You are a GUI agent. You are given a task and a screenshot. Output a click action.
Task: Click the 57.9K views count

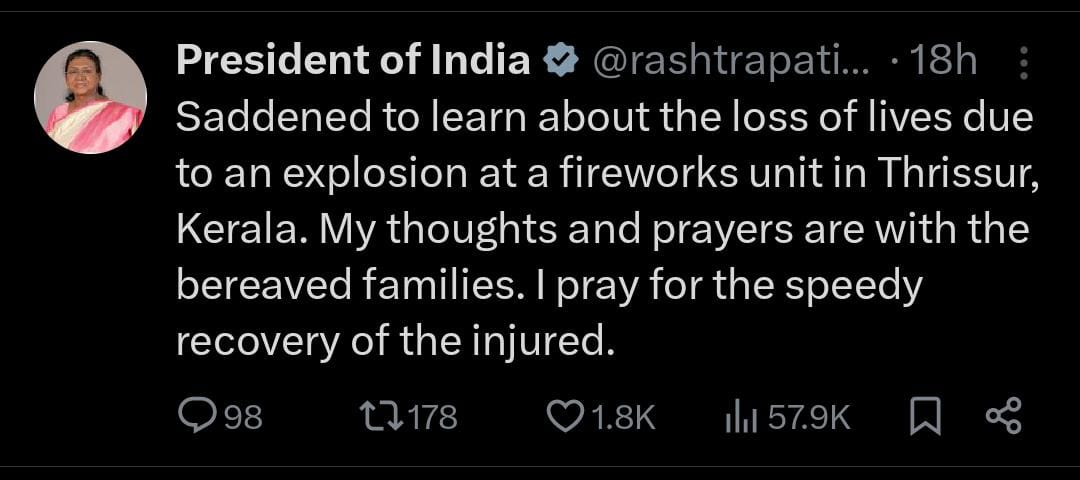[x=808, y=417]
